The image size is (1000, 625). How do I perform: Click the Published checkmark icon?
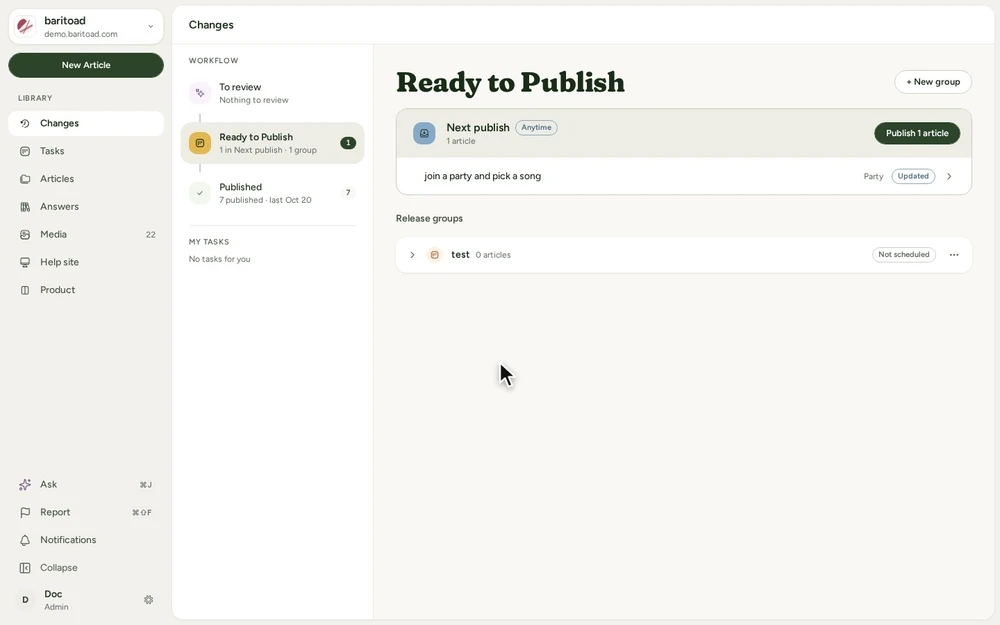(x=200, y=193)
